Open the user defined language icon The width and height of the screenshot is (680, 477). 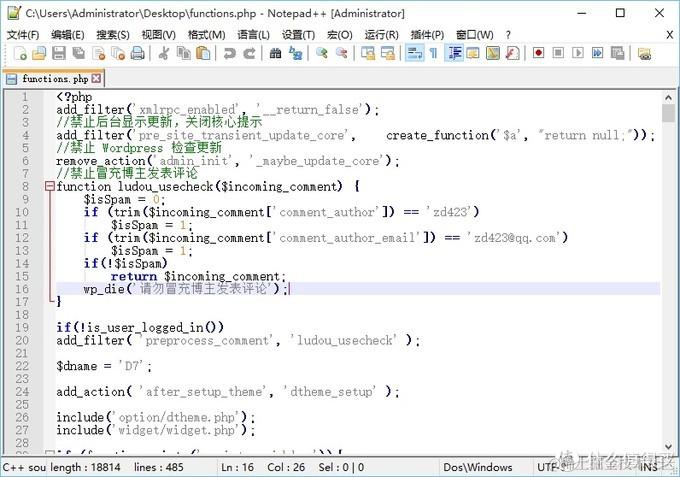pyautogui.click(x=473, y=53)
